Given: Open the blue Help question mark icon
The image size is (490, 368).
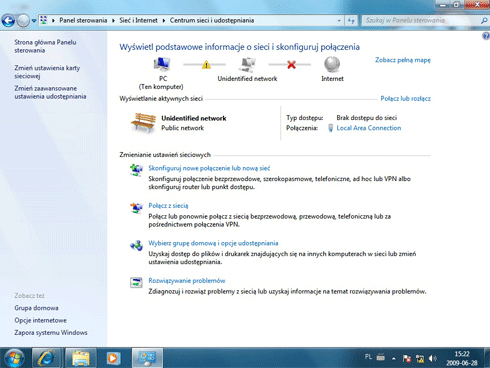Looking at the screenshot, I should pos(486,36).
